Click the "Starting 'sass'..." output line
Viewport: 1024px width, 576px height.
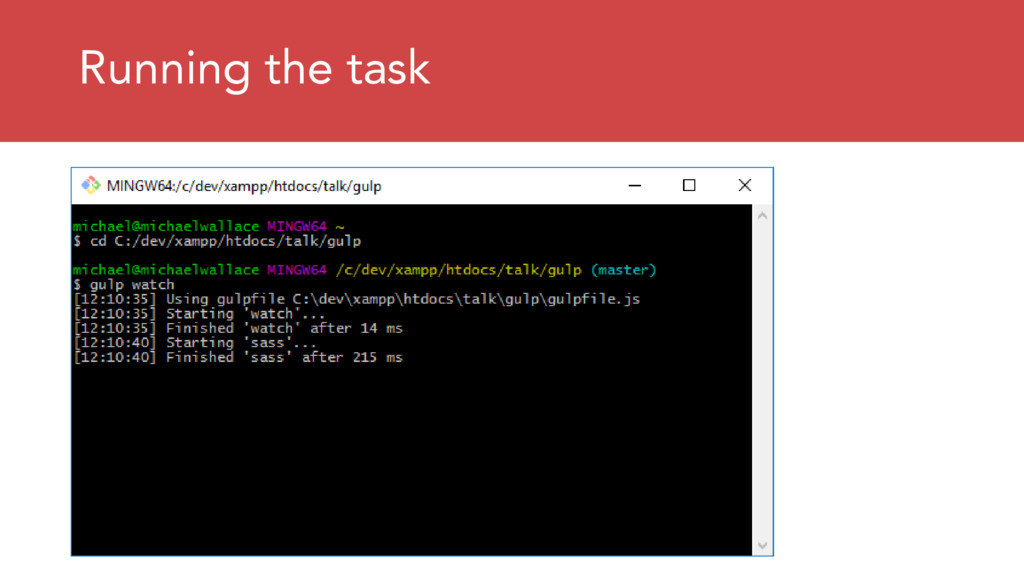pyautogui.click(x=195, y=342)
